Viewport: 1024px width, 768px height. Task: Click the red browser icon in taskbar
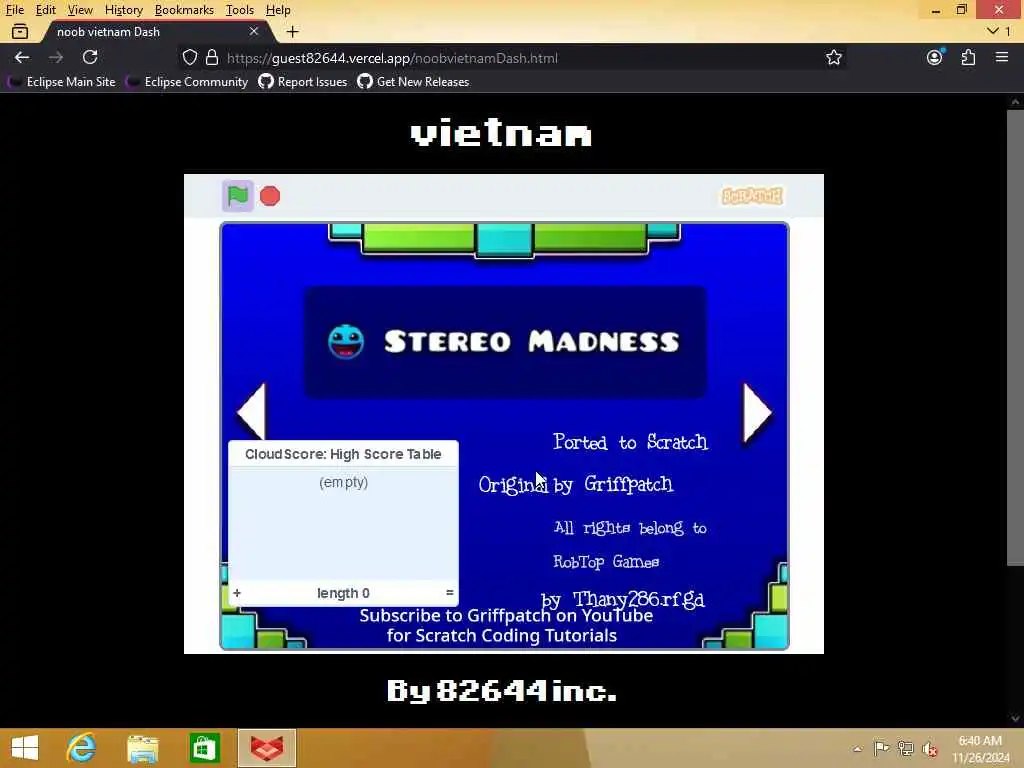click(x=267, y=748)
